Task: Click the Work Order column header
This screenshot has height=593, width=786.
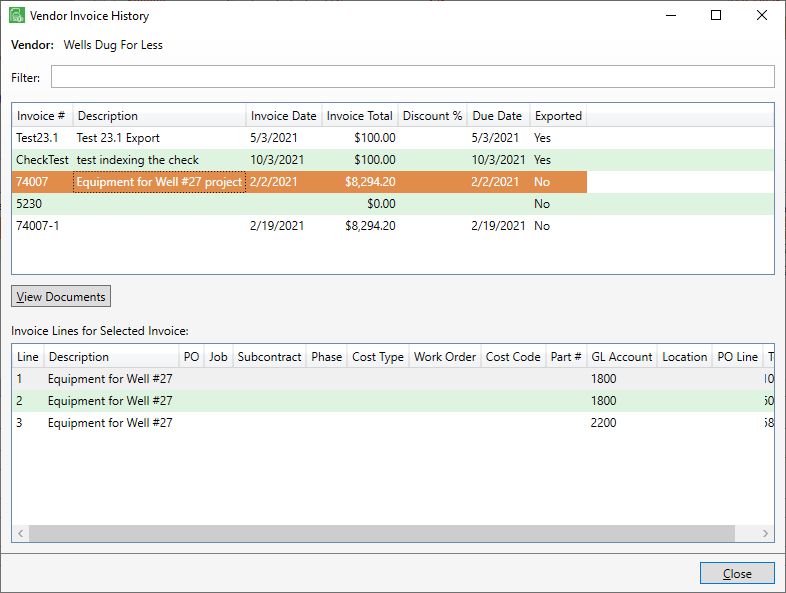Action: [445, 357]
